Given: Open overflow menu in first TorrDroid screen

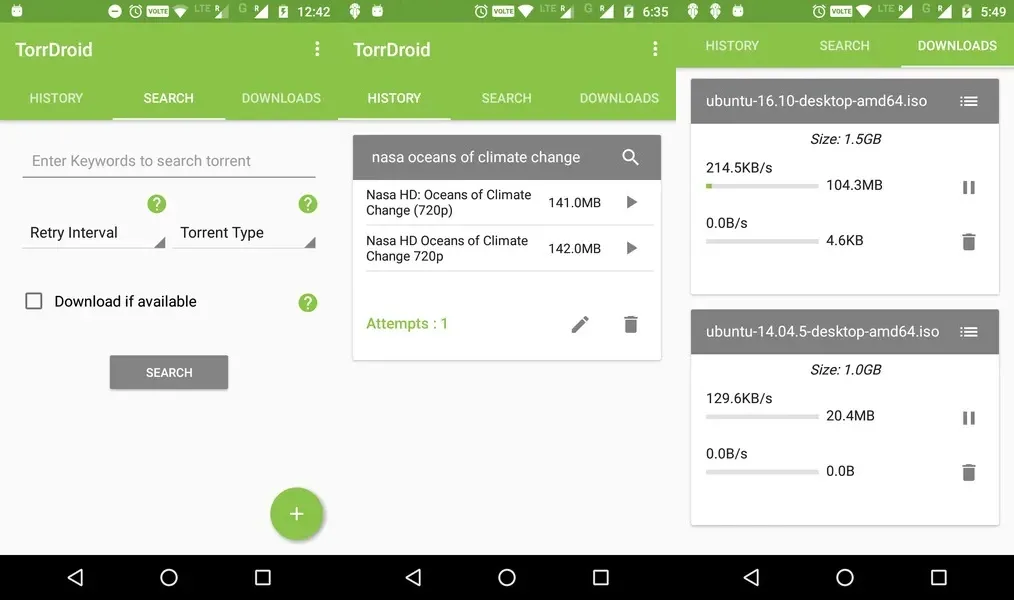Looking at the screenshot, I should 317,49.
